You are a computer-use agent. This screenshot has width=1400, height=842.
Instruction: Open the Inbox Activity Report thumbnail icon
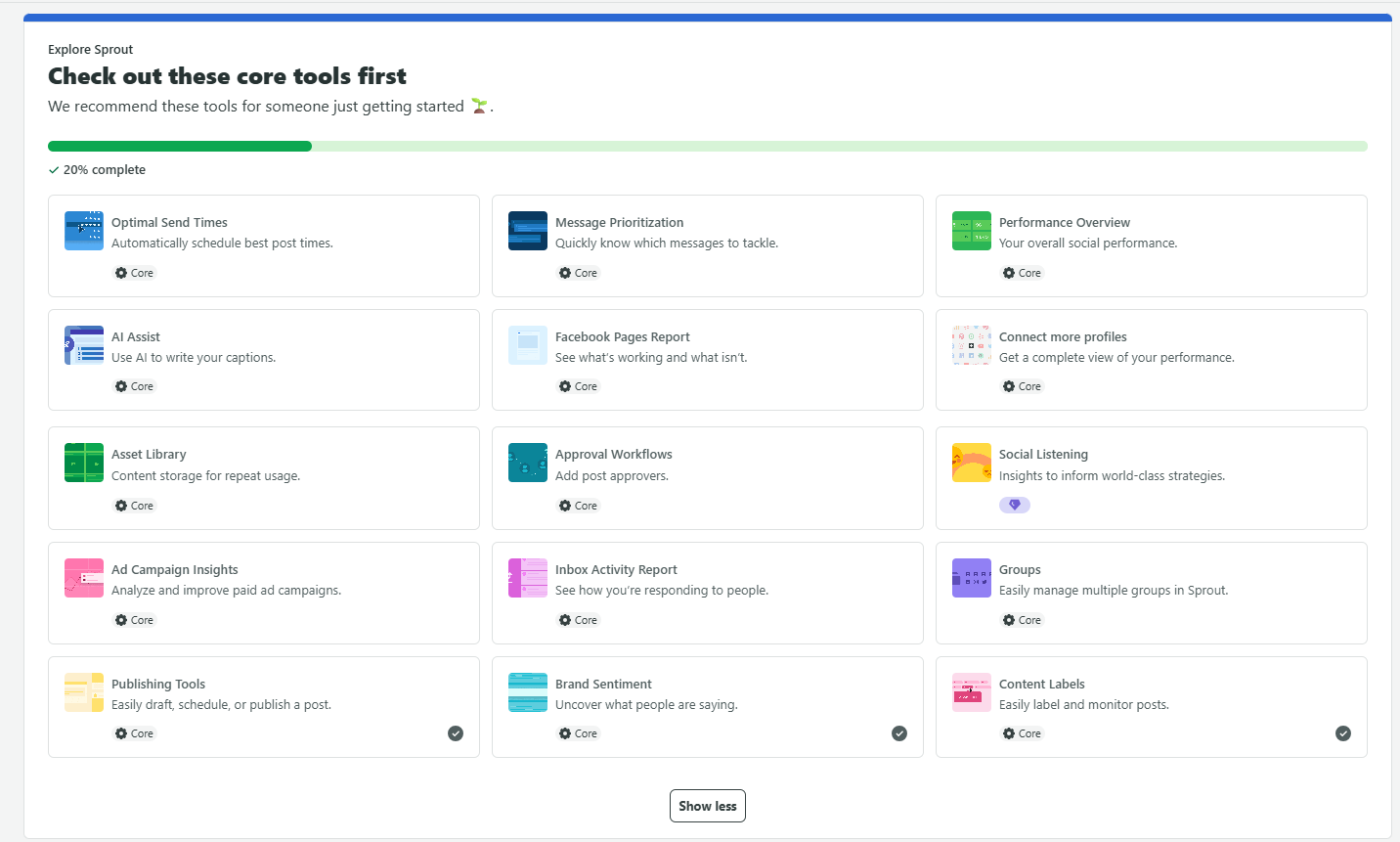pyautogui.click(x=528, y=578)
